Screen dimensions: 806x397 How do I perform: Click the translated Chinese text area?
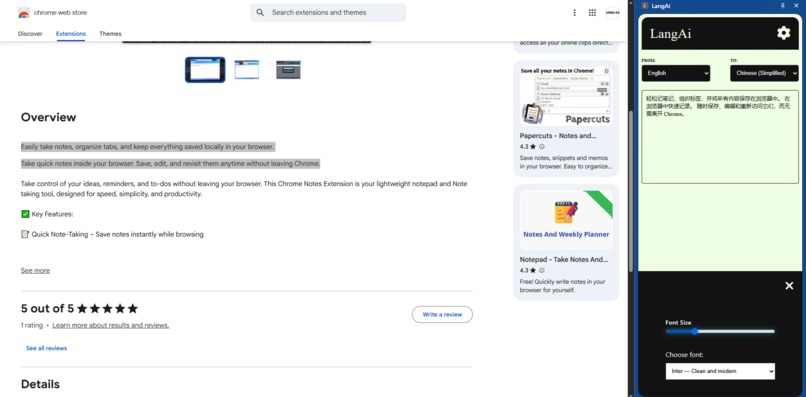click(x=720, y=137)
